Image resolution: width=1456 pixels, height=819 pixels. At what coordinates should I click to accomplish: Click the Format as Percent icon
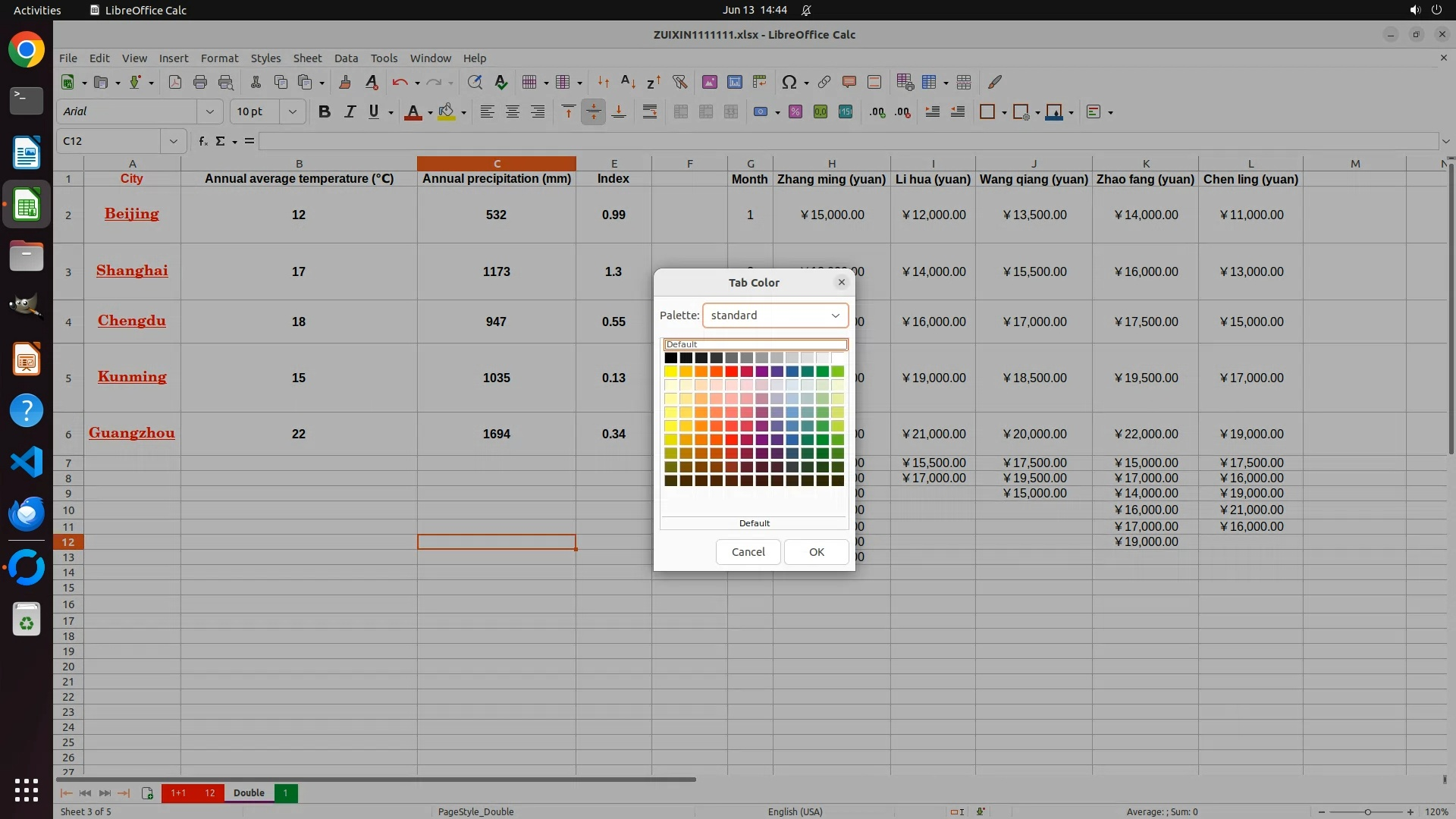(795, 111)
